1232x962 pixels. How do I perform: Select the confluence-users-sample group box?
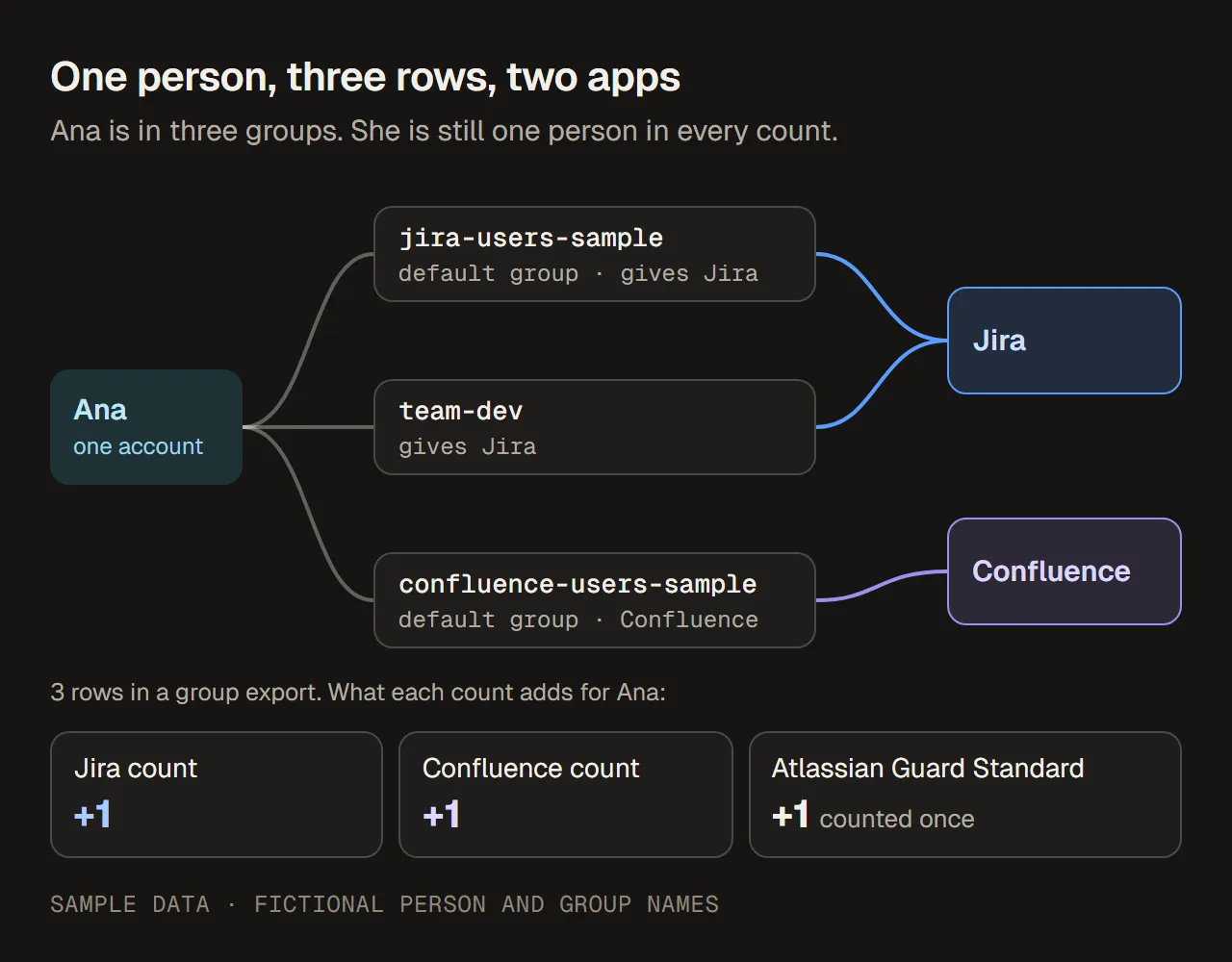click(595, 600)
